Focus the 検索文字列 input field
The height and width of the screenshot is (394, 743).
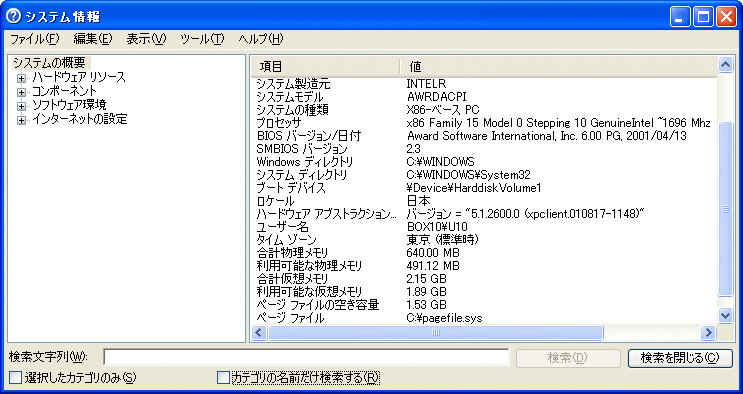(x=306, y=357)
